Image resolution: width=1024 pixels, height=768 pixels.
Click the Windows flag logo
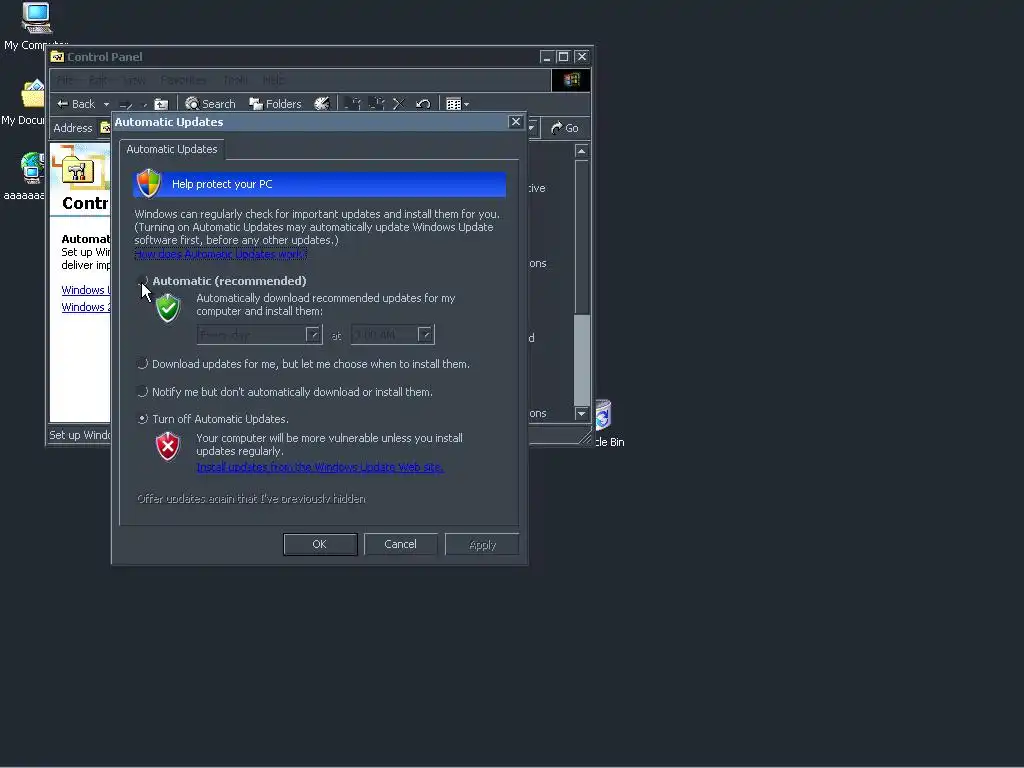(x=571, y=80)
